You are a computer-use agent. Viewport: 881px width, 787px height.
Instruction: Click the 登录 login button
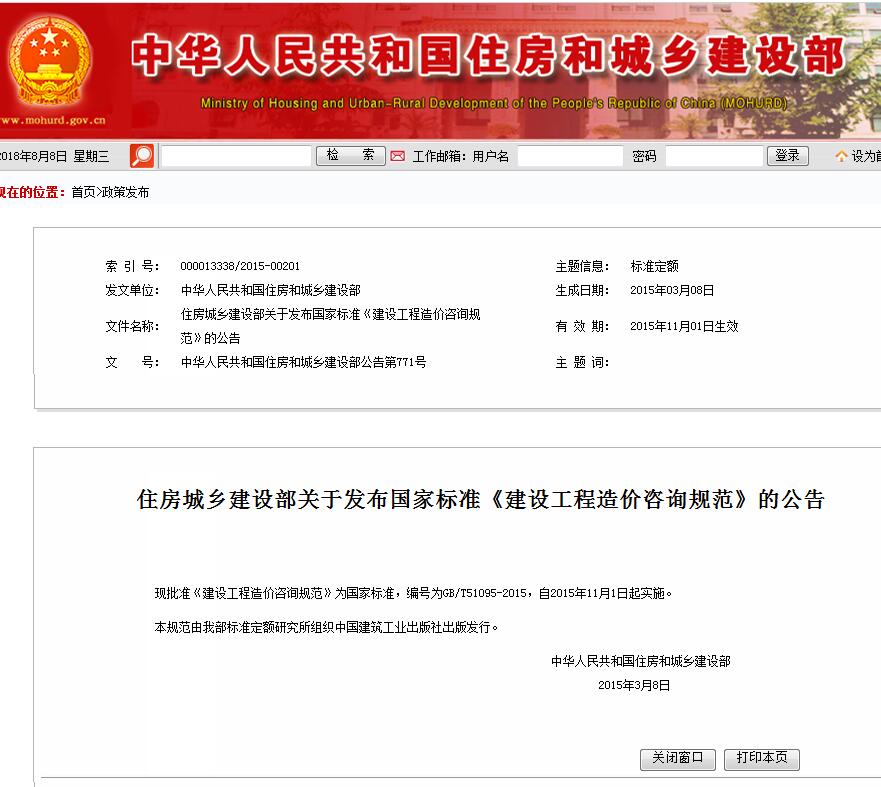coord(788,156)
